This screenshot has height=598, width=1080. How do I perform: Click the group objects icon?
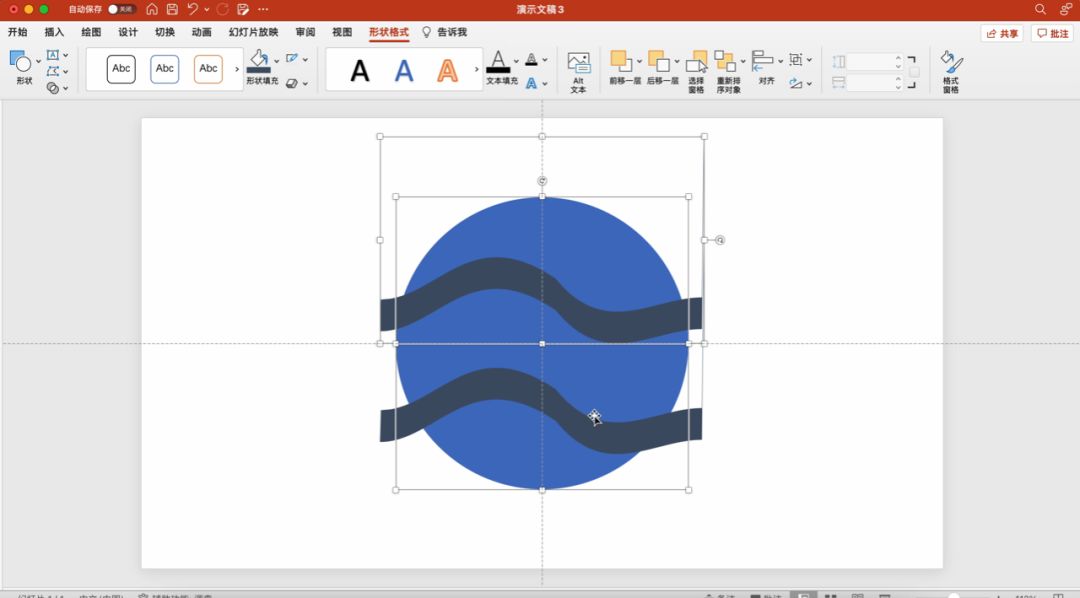796,59
